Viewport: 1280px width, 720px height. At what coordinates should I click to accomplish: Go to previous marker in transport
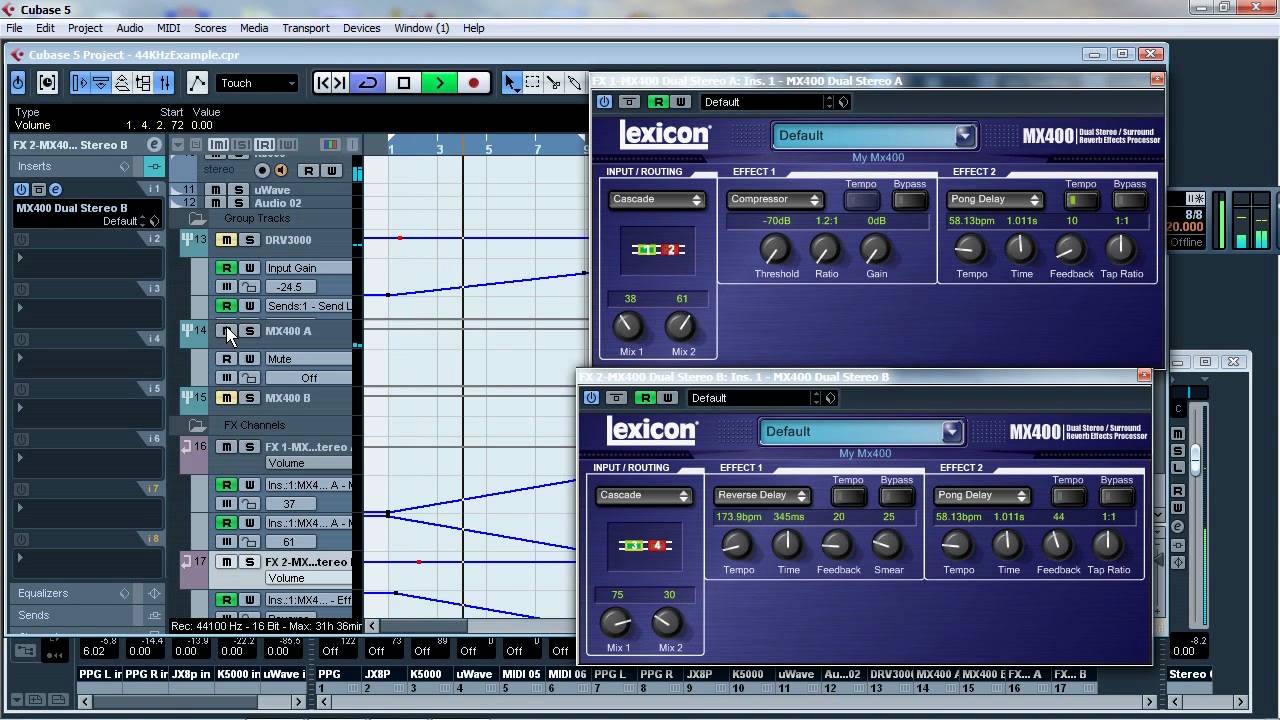point(322,83)
